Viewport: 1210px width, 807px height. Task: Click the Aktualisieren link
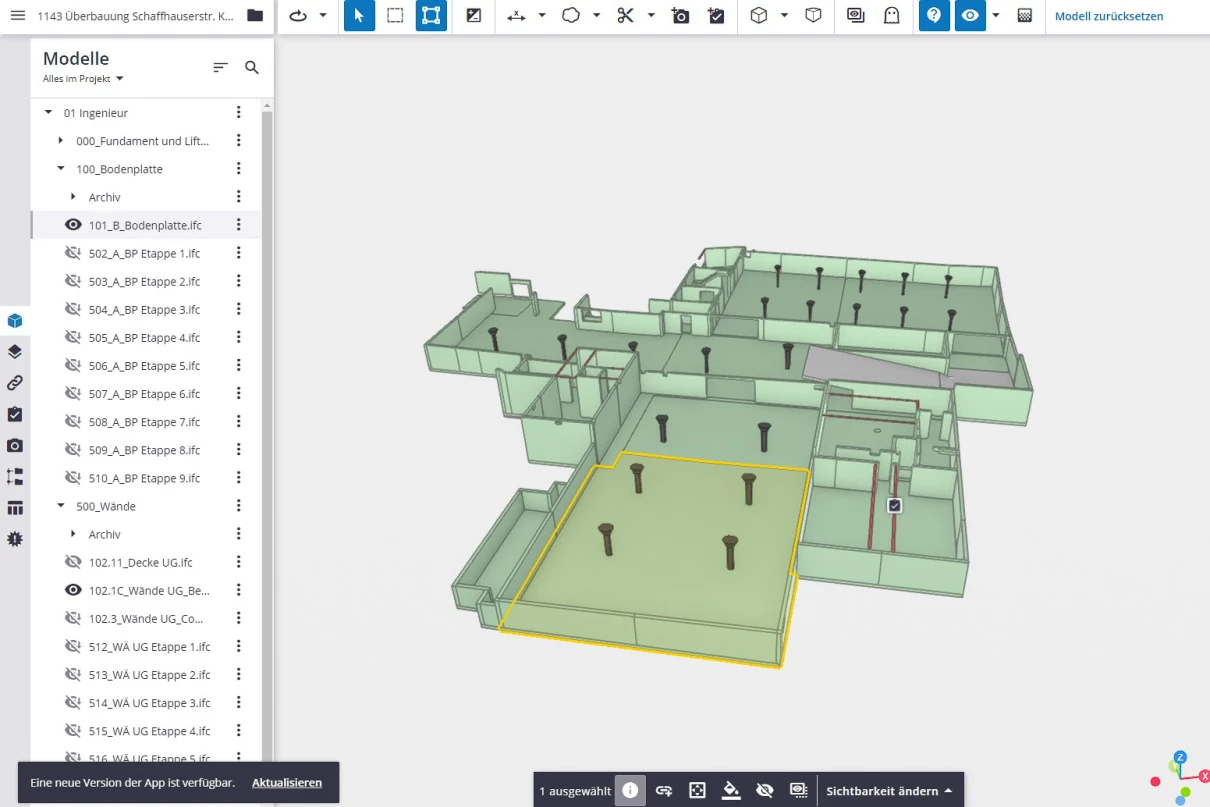click(x=287, y=783)
